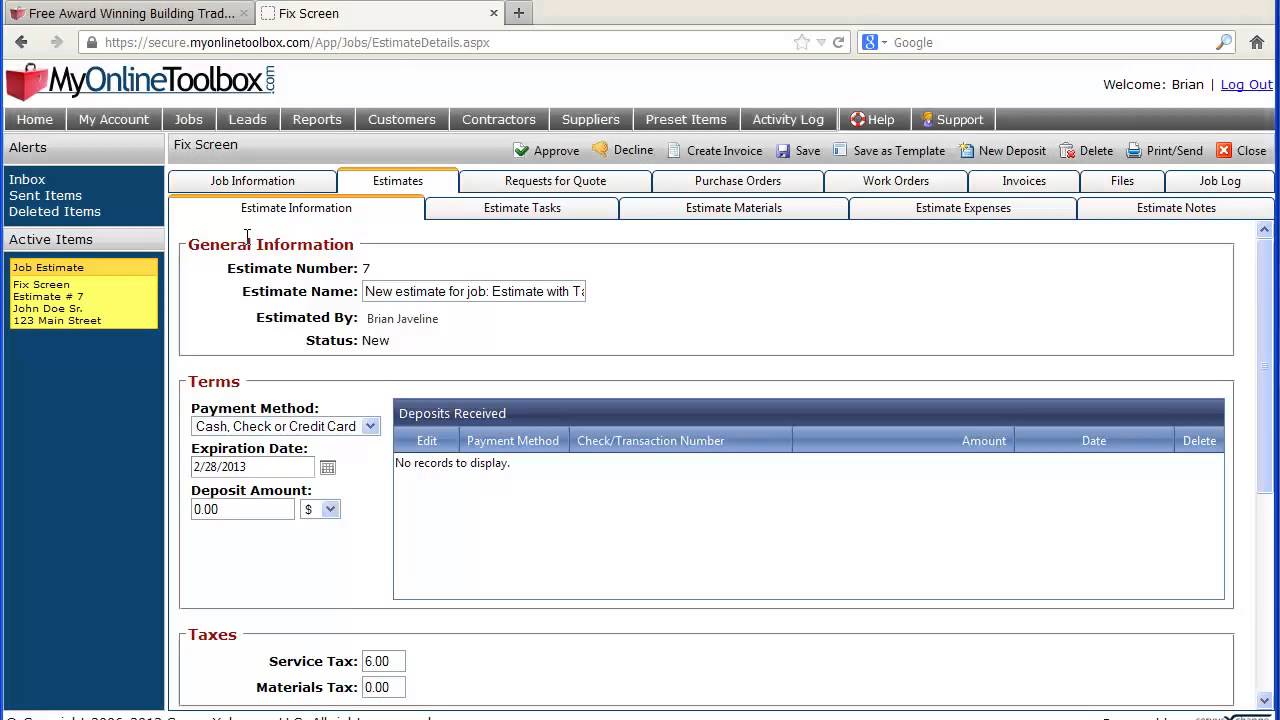Click the Delete trash icon
This screenshot has width=1280, height=720.
pyautogui.click(x=1068, y=150)
